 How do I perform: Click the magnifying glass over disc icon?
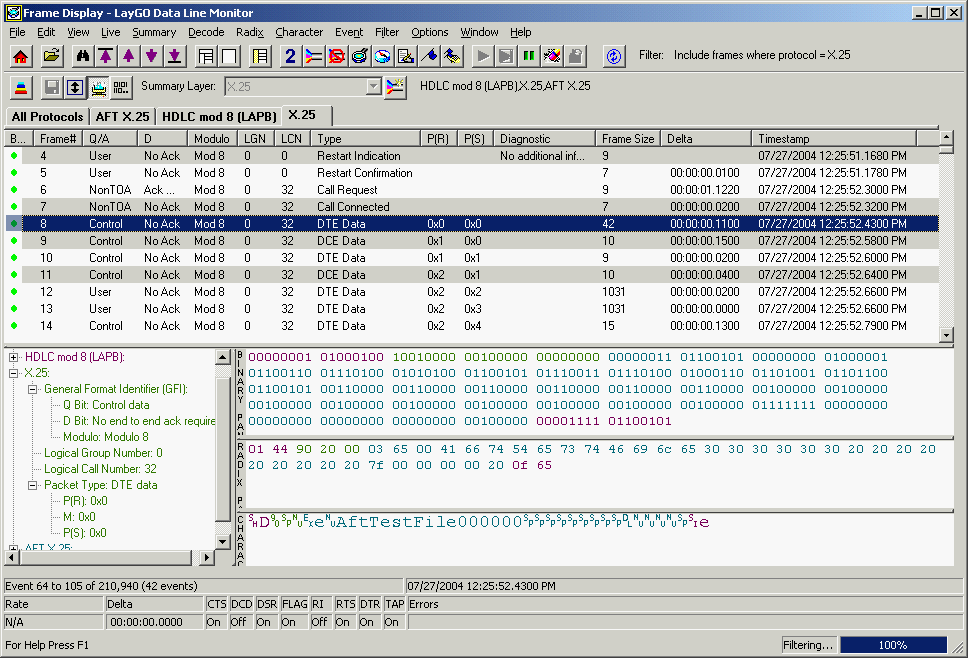[x=359, y=56]
